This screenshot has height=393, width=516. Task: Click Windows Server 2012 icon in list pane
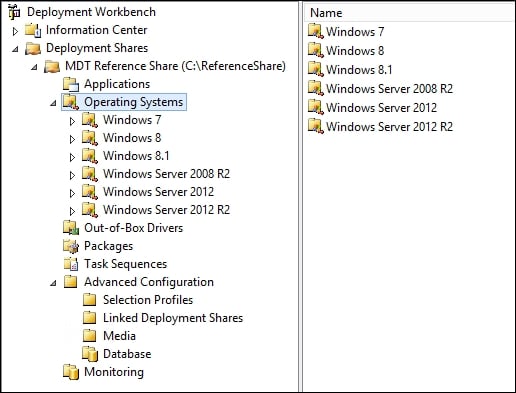coord(316,107)
